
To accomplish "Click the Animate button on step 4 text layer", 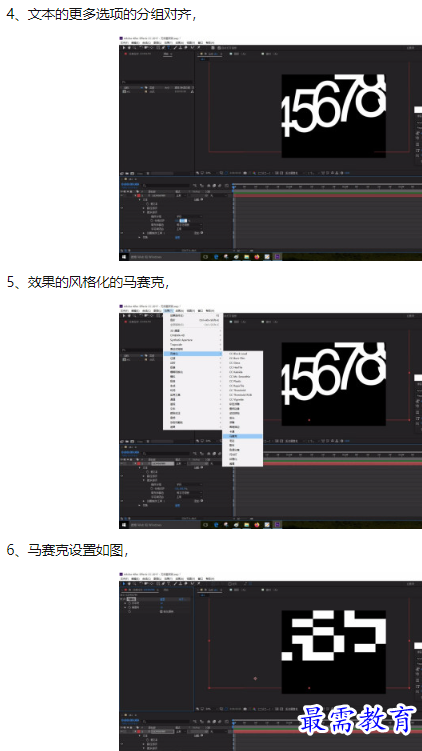I will (x=198, y=199).
